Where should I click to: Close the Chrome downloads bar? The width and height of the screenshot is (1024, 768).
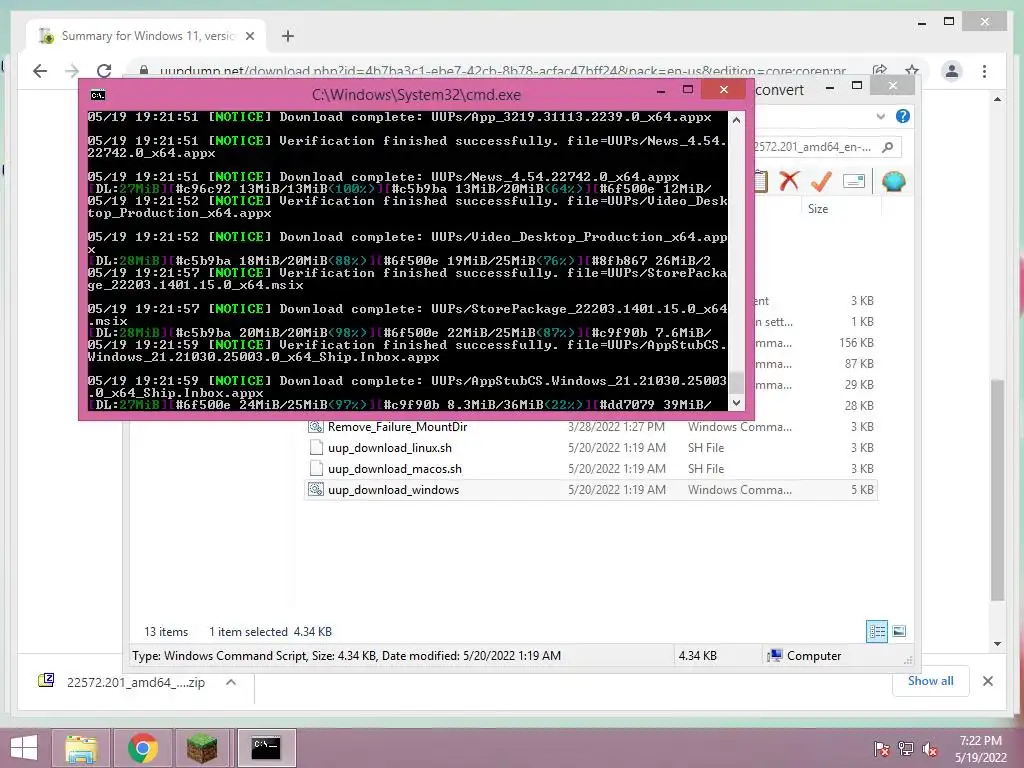(x=987, y=681)
